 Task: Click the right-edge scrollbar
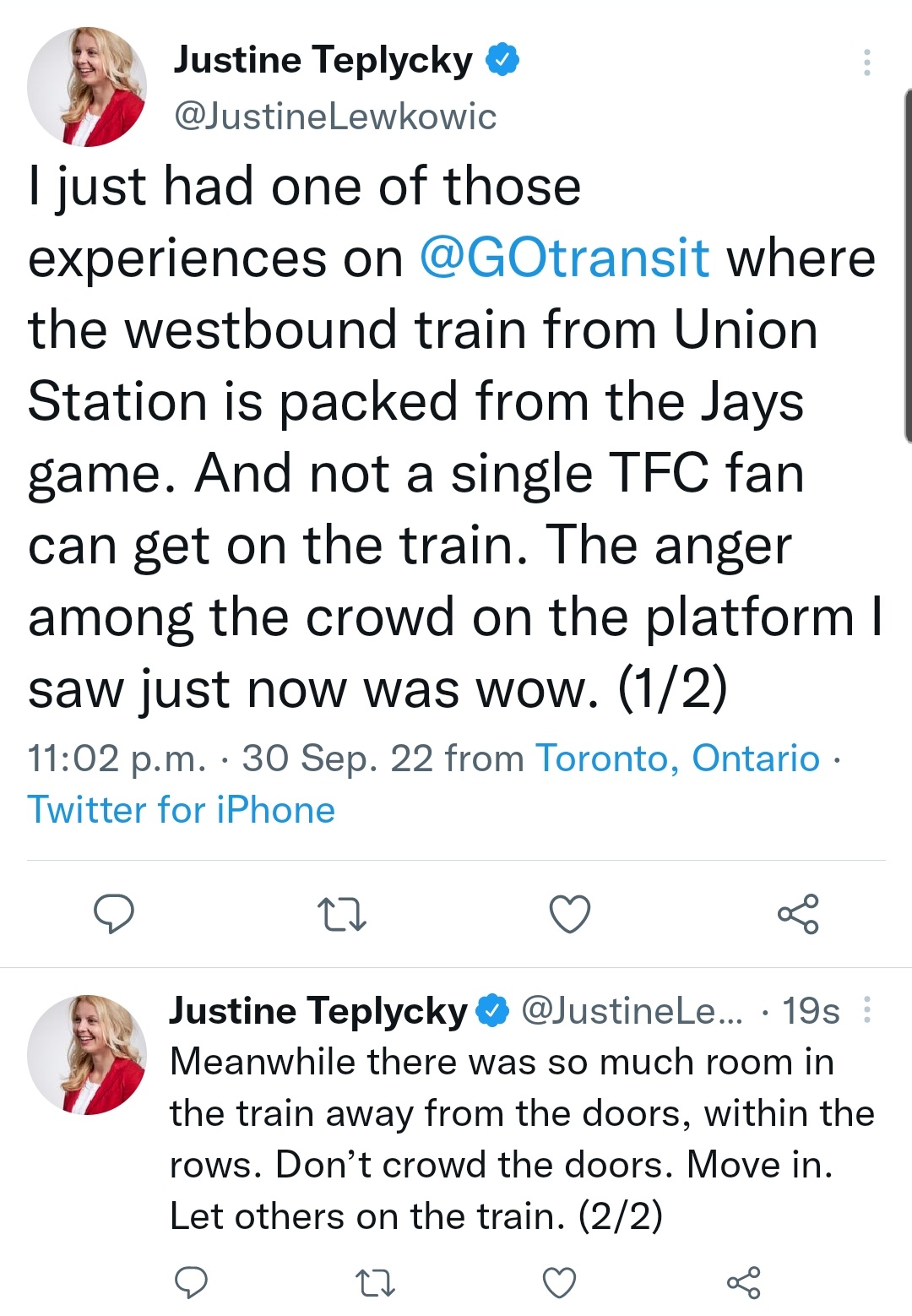(x=907, y=264)
